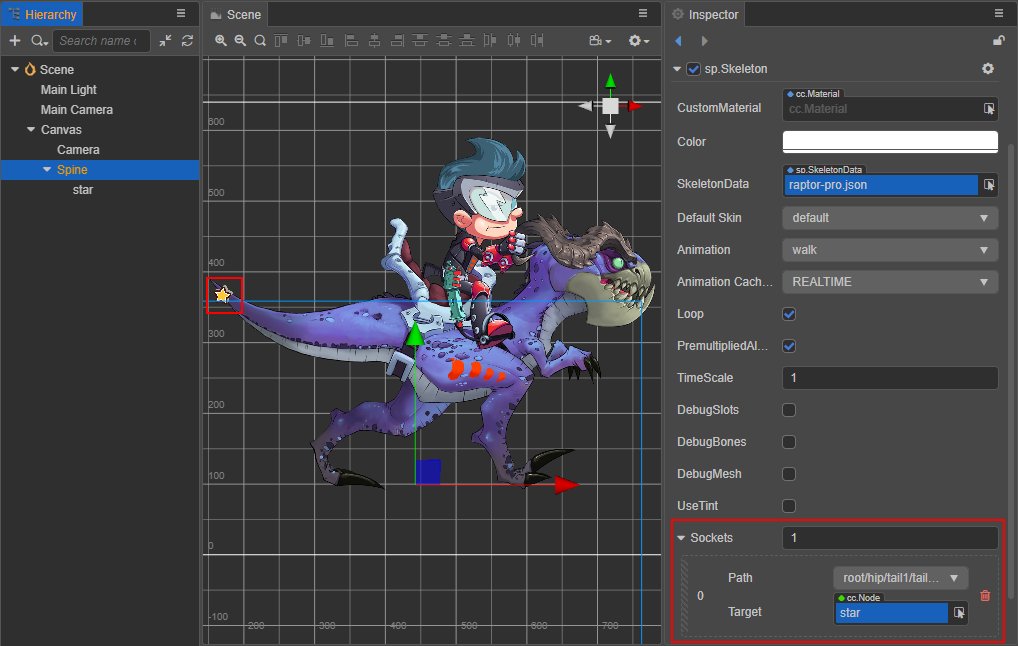Viewport: 1018px width, 646px height.
Task: Open scene camera options dropdown
Action: pos(600,40)
